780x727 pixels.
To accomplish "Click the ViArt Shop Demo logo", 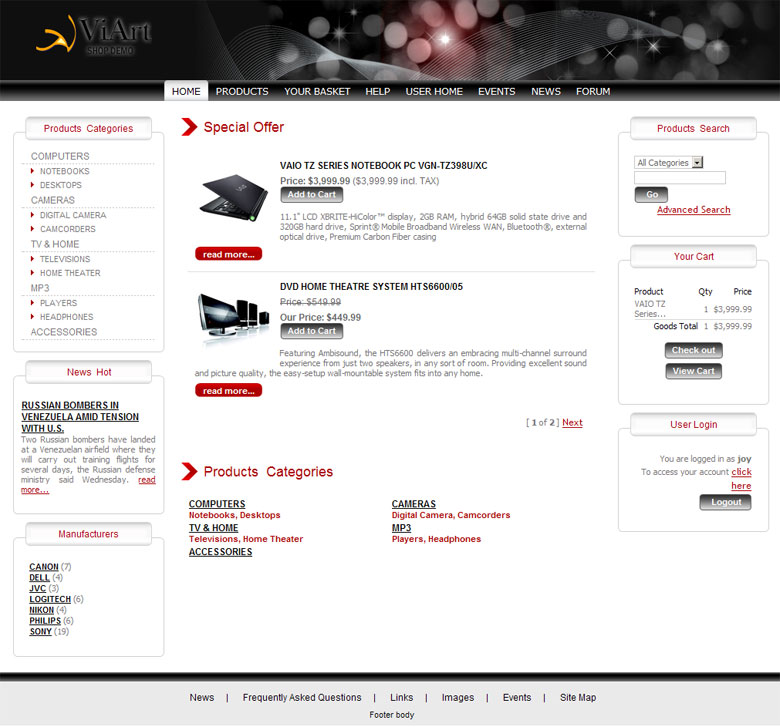I will coord(94,35).
